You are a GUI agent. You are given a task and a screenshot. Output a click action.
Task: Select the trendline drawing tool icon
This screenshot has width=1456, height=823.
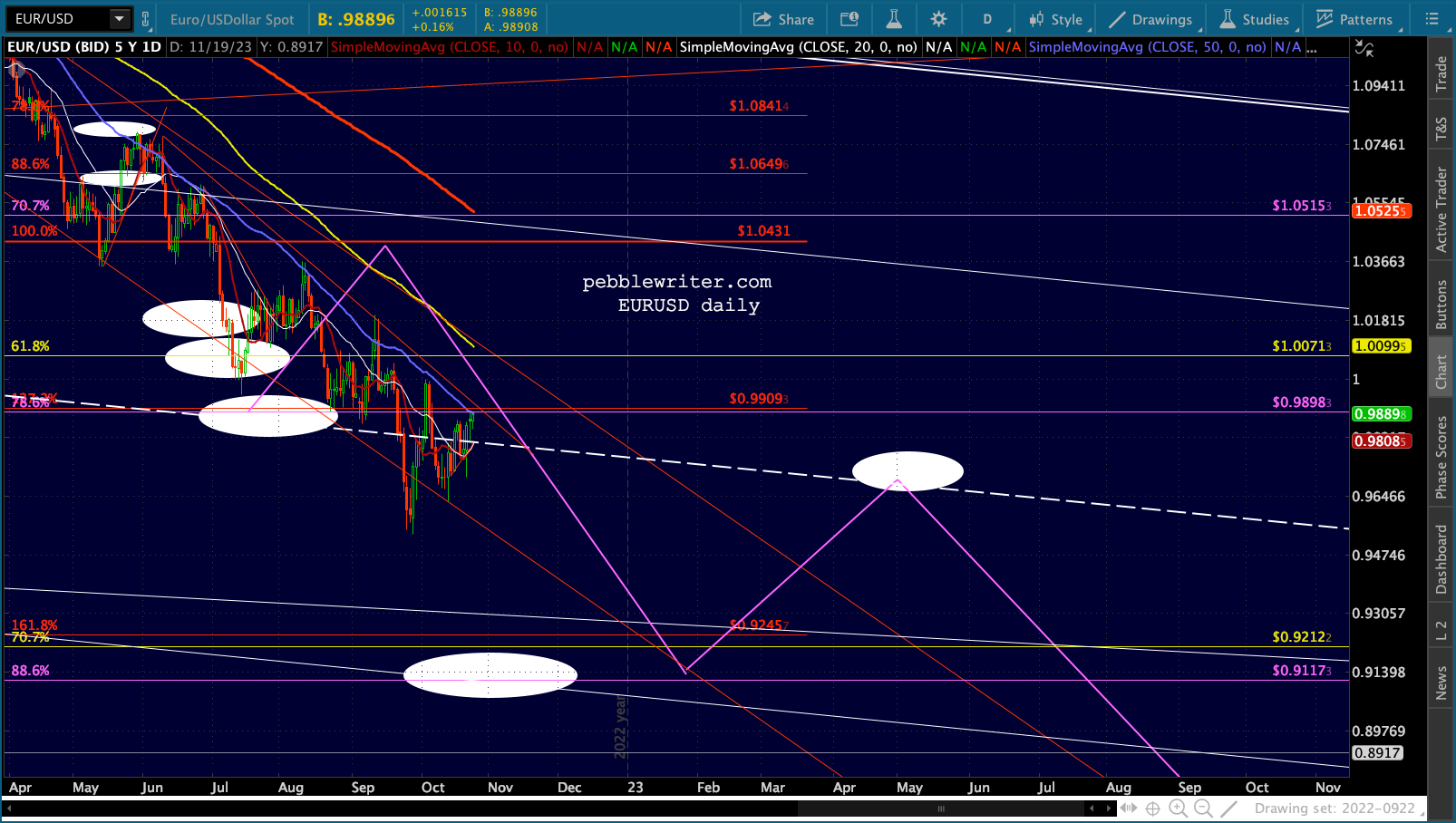(x=1228, y=808)
